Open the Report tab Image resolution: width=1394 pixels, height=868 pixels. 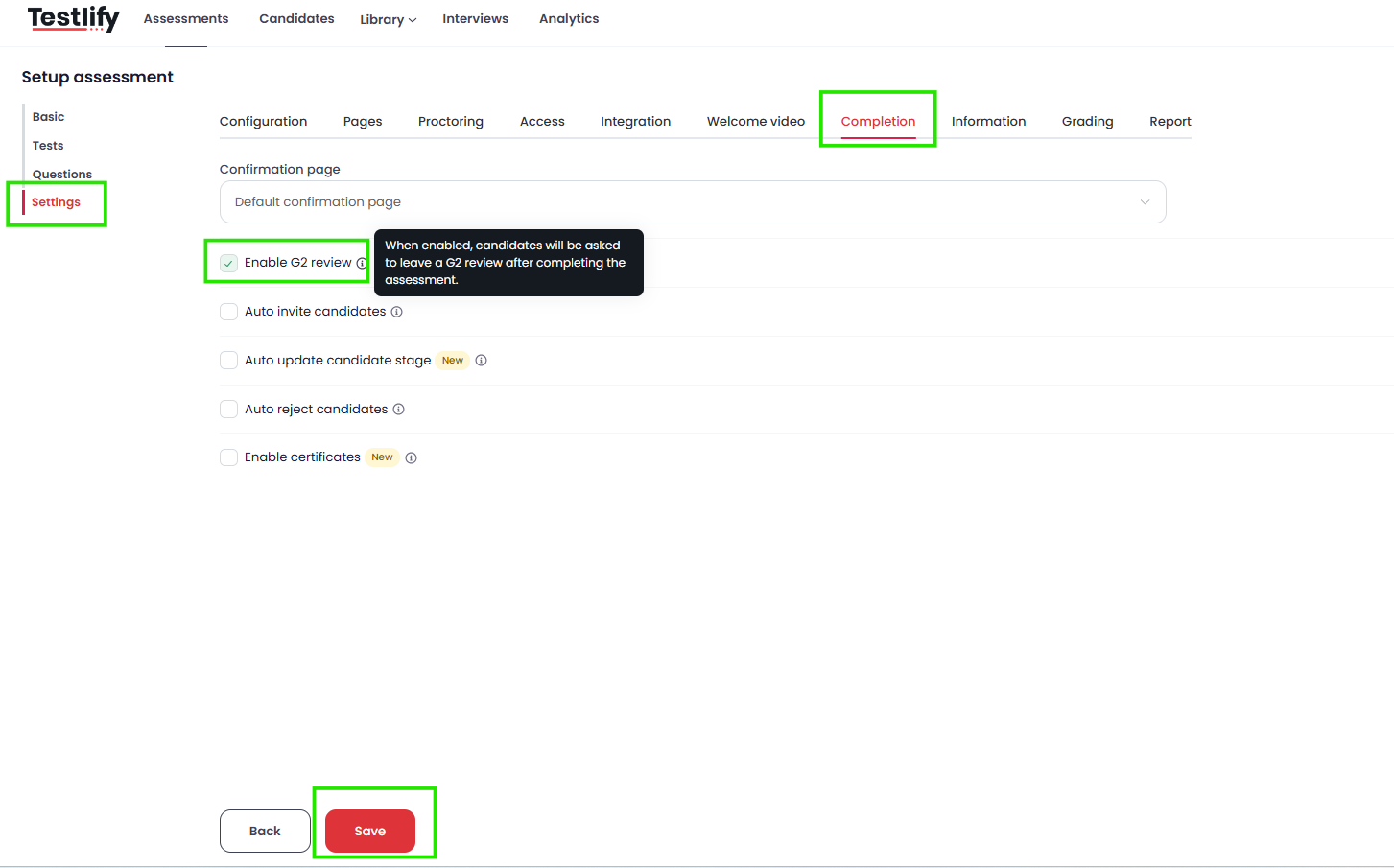(1170, 122)
